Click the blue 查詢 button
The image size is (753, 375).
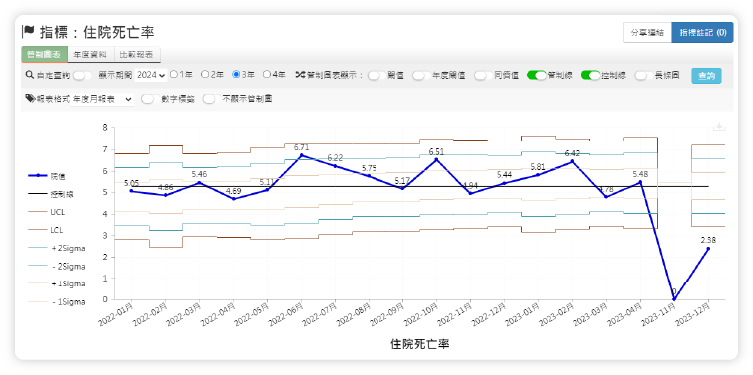click(x=706, y=76)
